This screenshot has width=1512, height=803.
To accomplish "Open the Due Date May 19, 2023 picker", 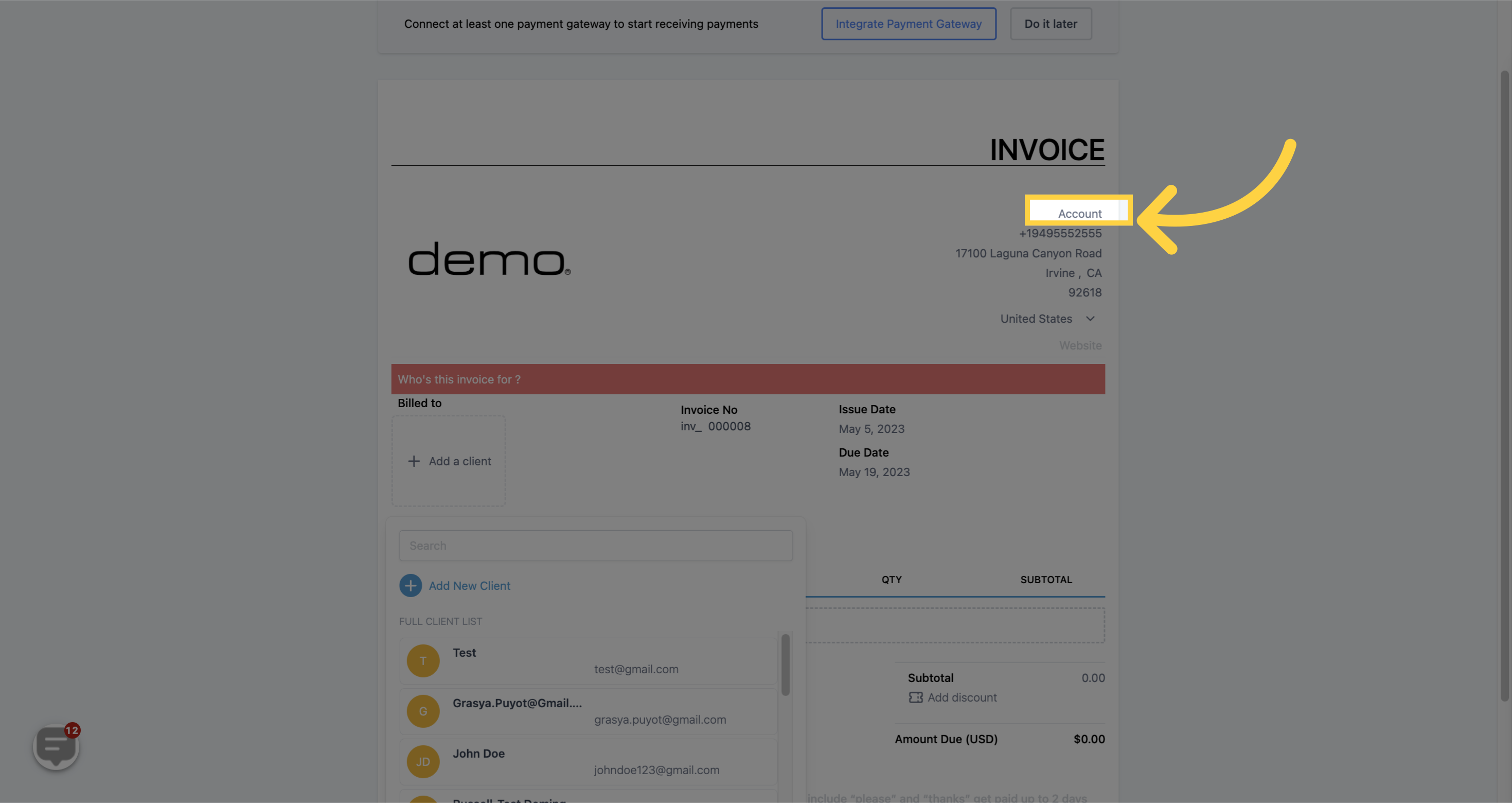I will [x=874, y=473].
